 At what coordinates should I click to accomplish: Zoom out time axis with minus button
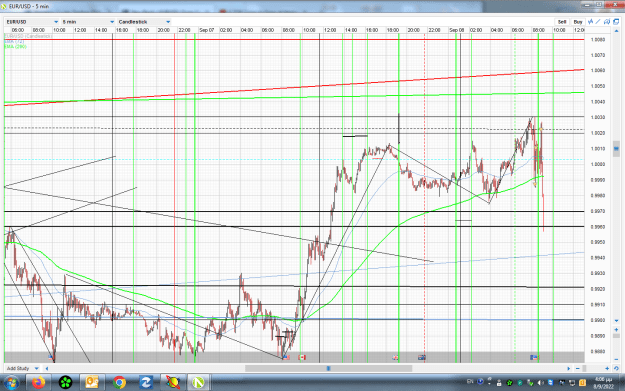(578, 369)
